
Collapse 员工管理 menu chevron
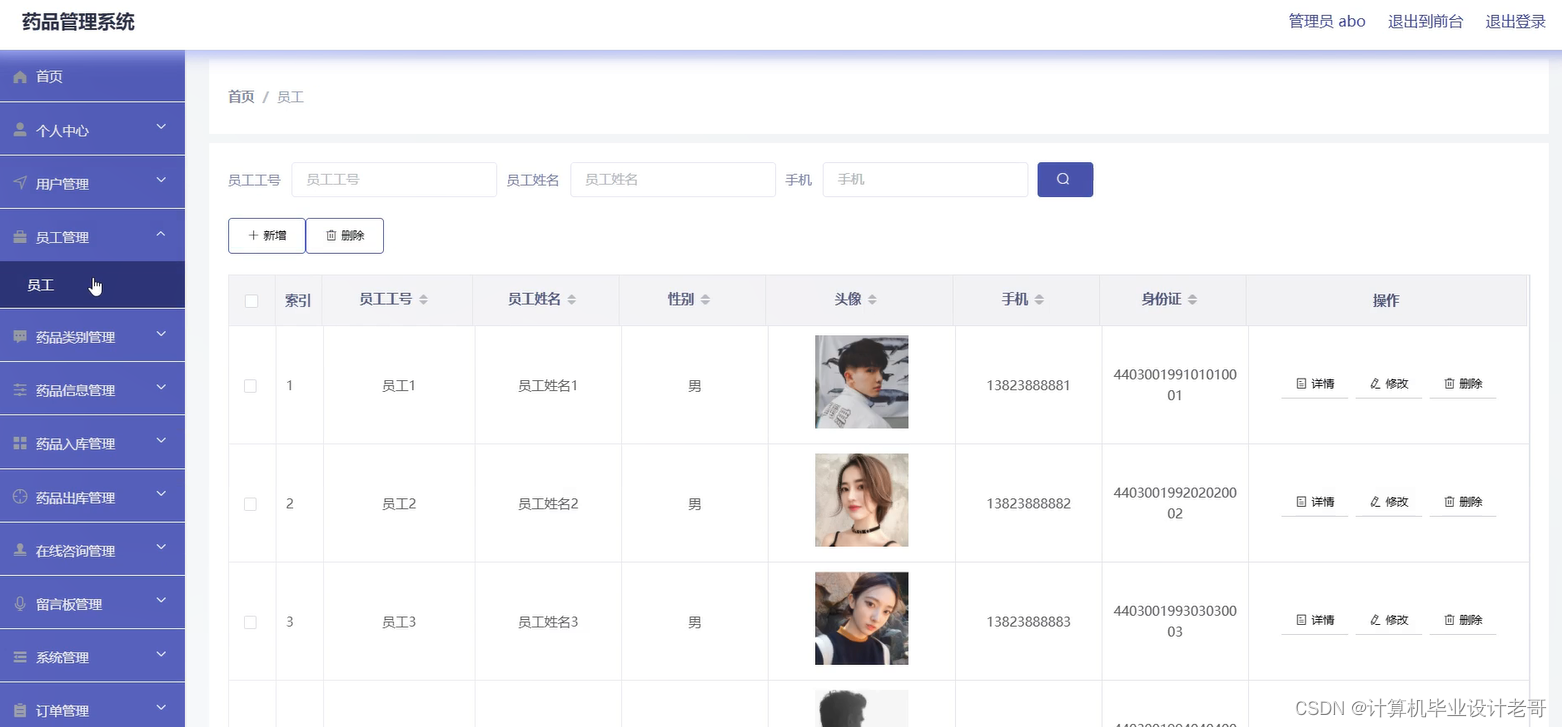161,234
